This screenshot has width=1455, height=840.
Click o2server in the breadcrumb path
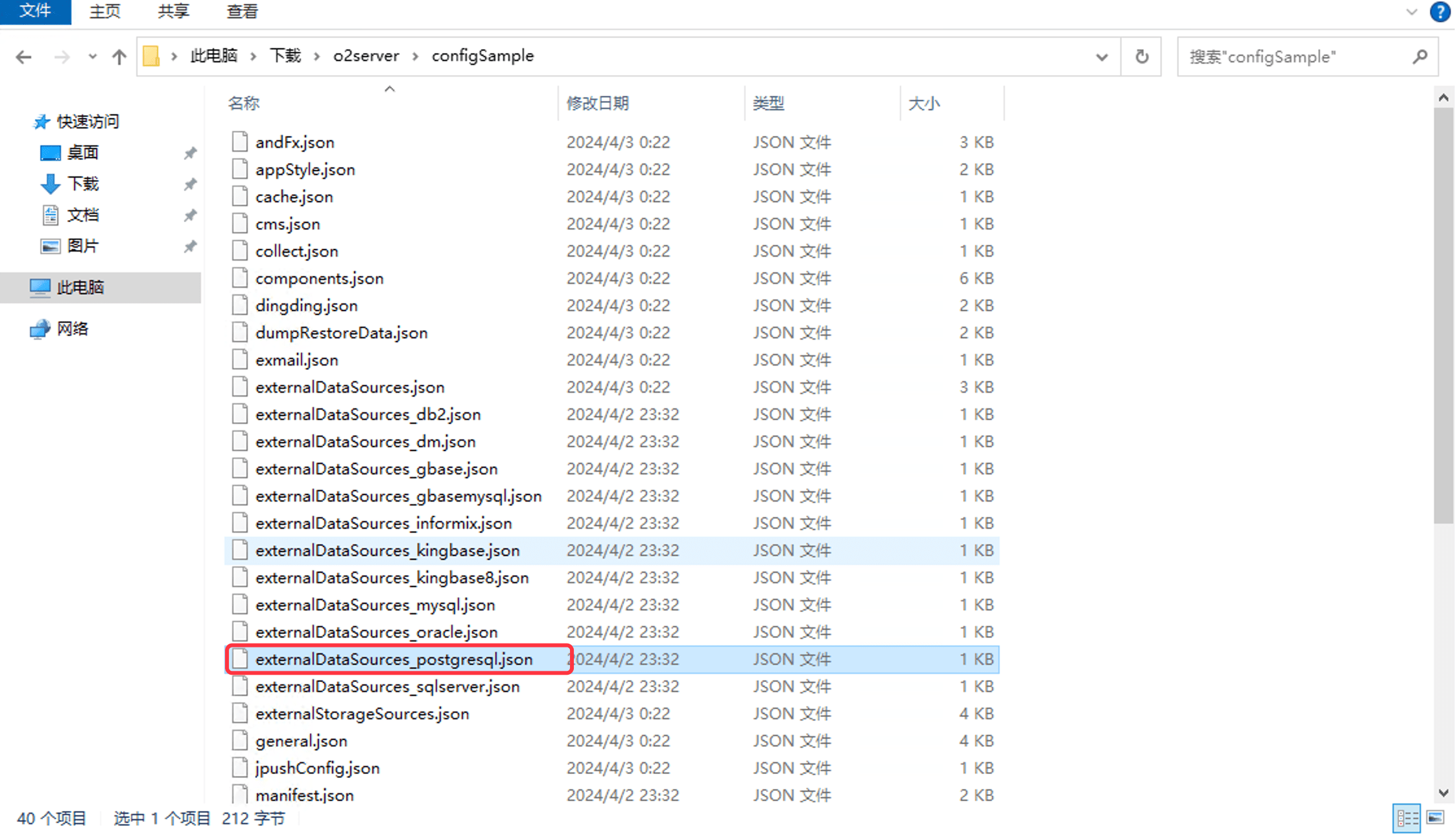click(366, 56)
